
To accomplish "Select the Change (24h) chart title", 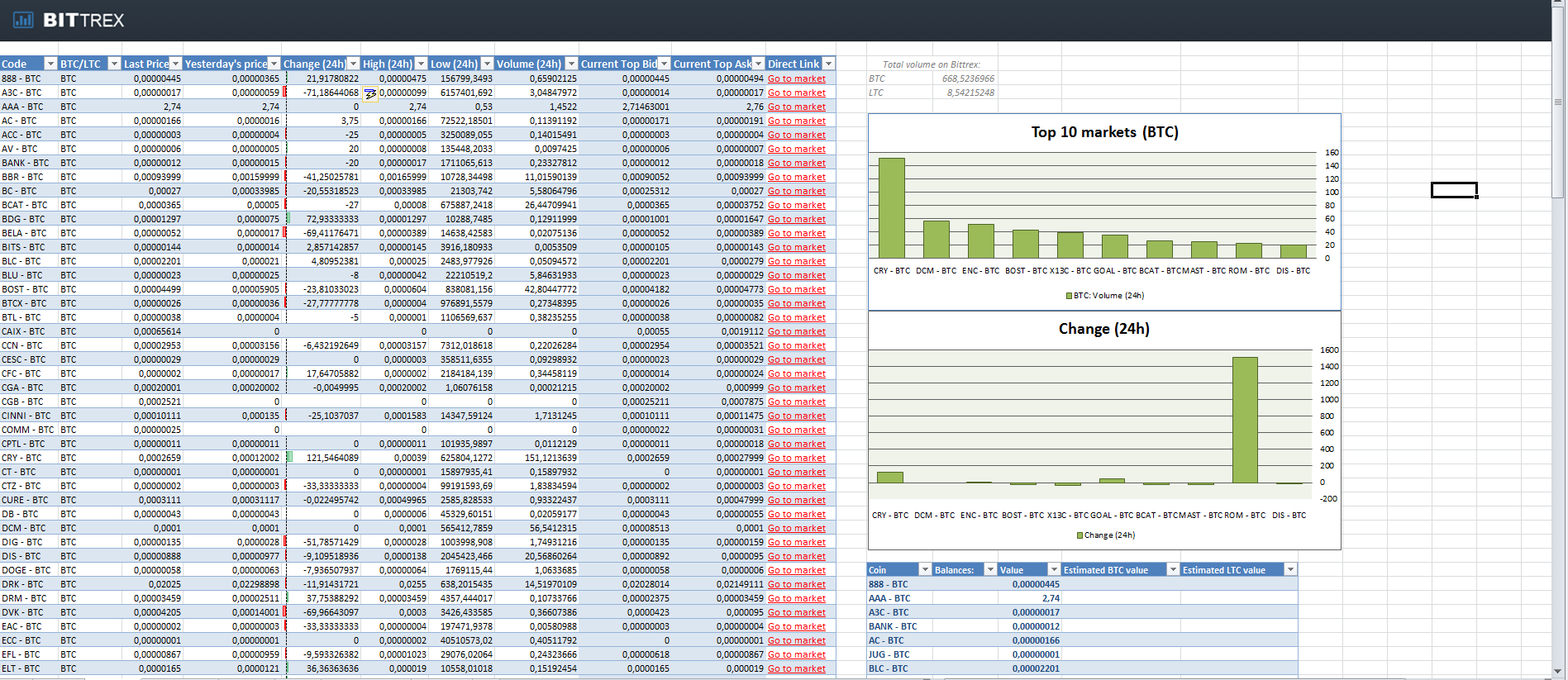I will pos(1104,329).
